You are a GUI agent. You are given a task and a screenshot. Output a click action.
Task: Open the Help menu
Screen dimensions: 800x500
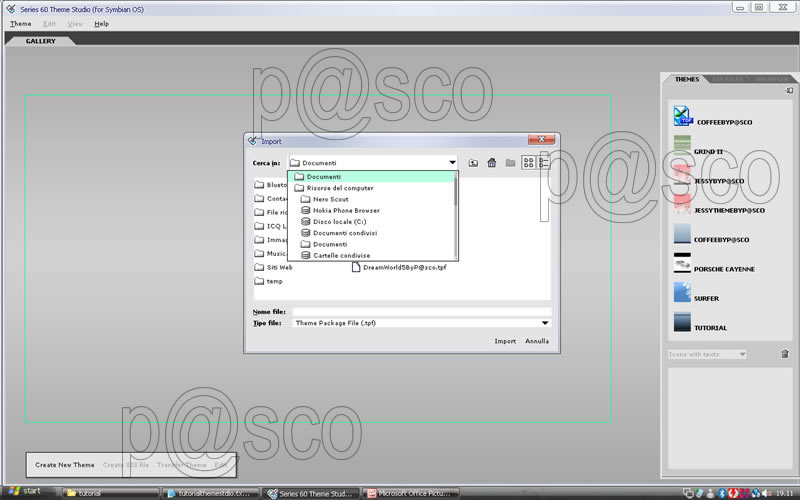(x=102, y=23)
